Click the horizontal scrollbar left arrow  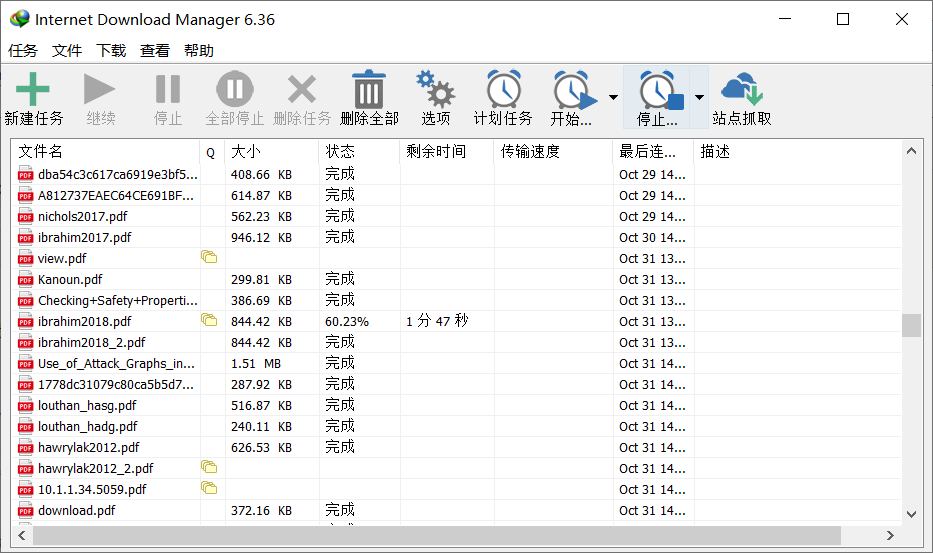click(22, 535)
